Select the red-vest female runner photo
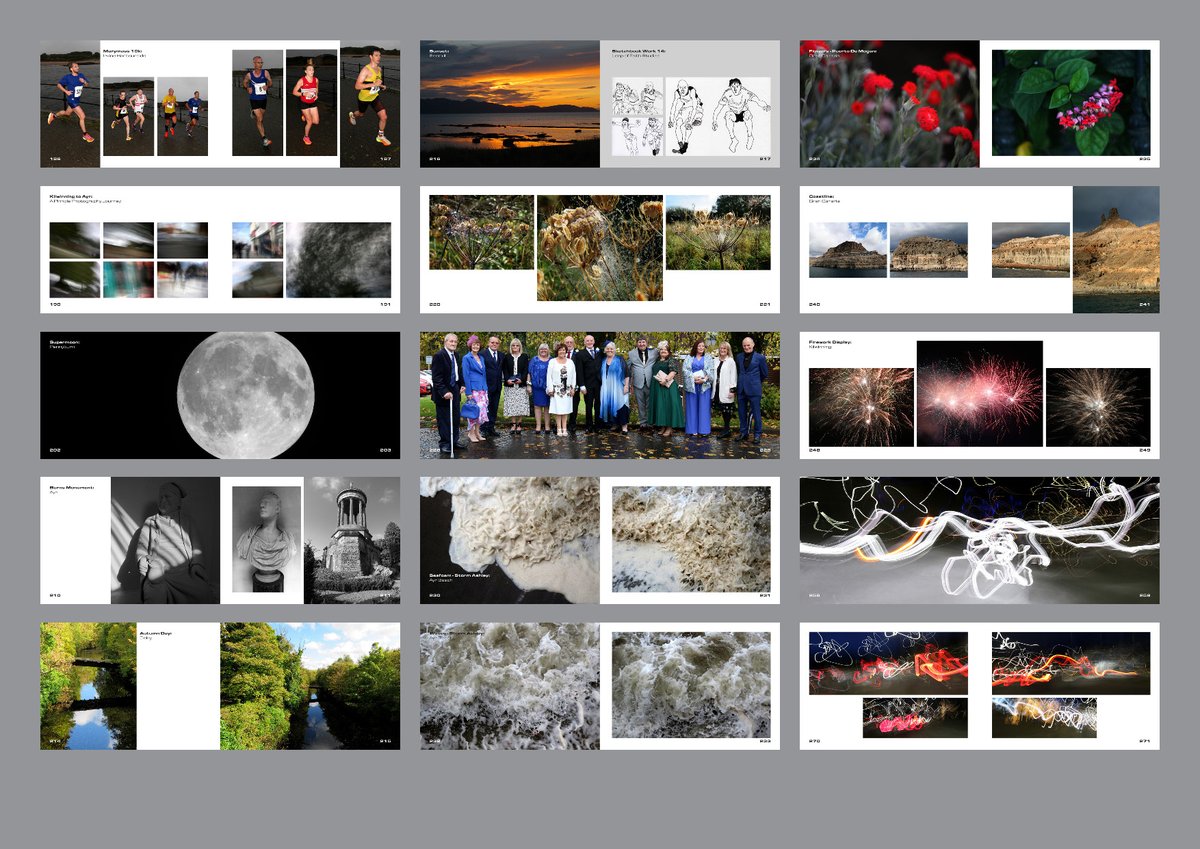Viewport: 1200px width, 849px height. [x=311, y=103]
